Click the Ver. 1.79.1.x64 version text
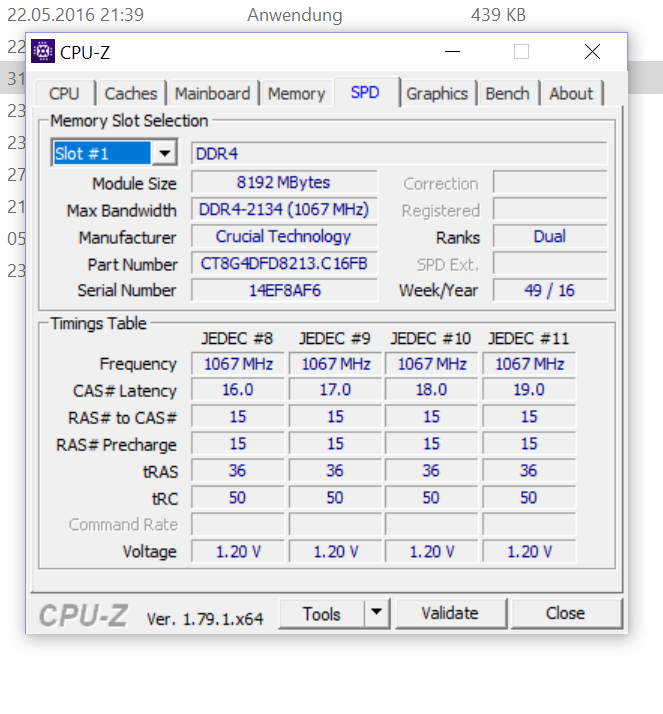 (x=205, y=618)
